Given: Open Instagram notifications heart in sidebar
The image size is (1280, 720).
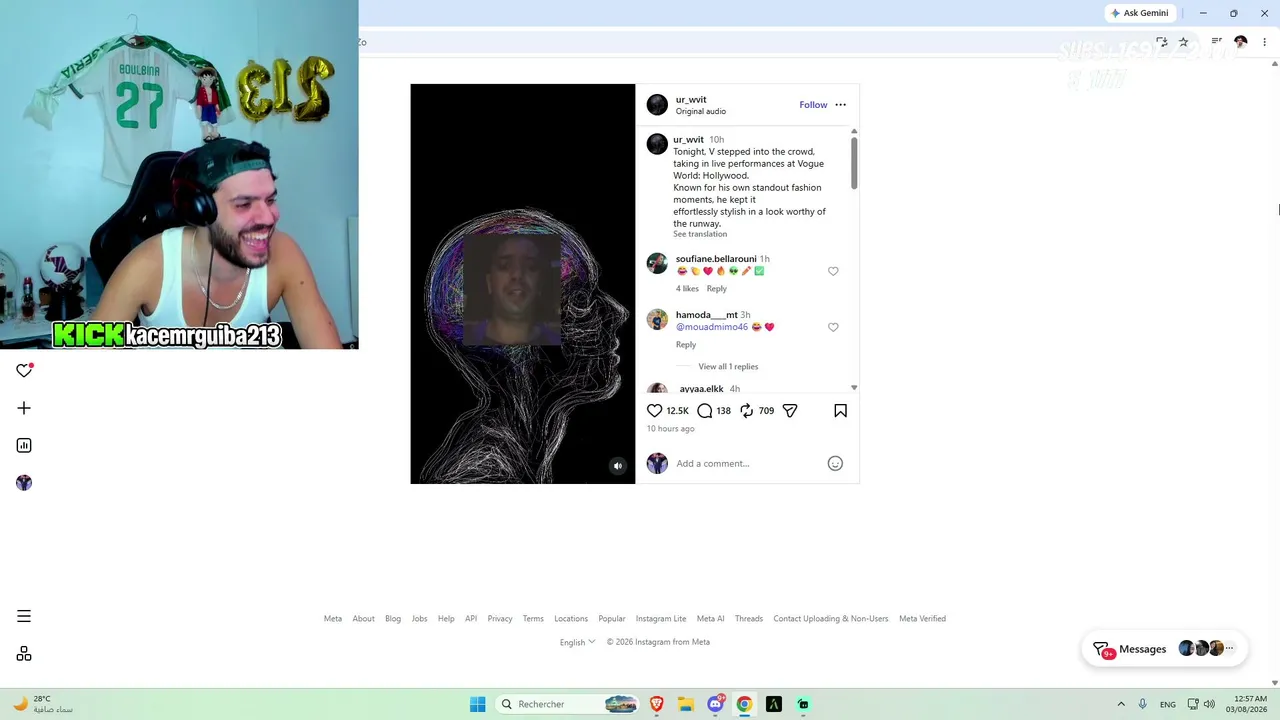Looking at the screenshot, I should point(24,370).
